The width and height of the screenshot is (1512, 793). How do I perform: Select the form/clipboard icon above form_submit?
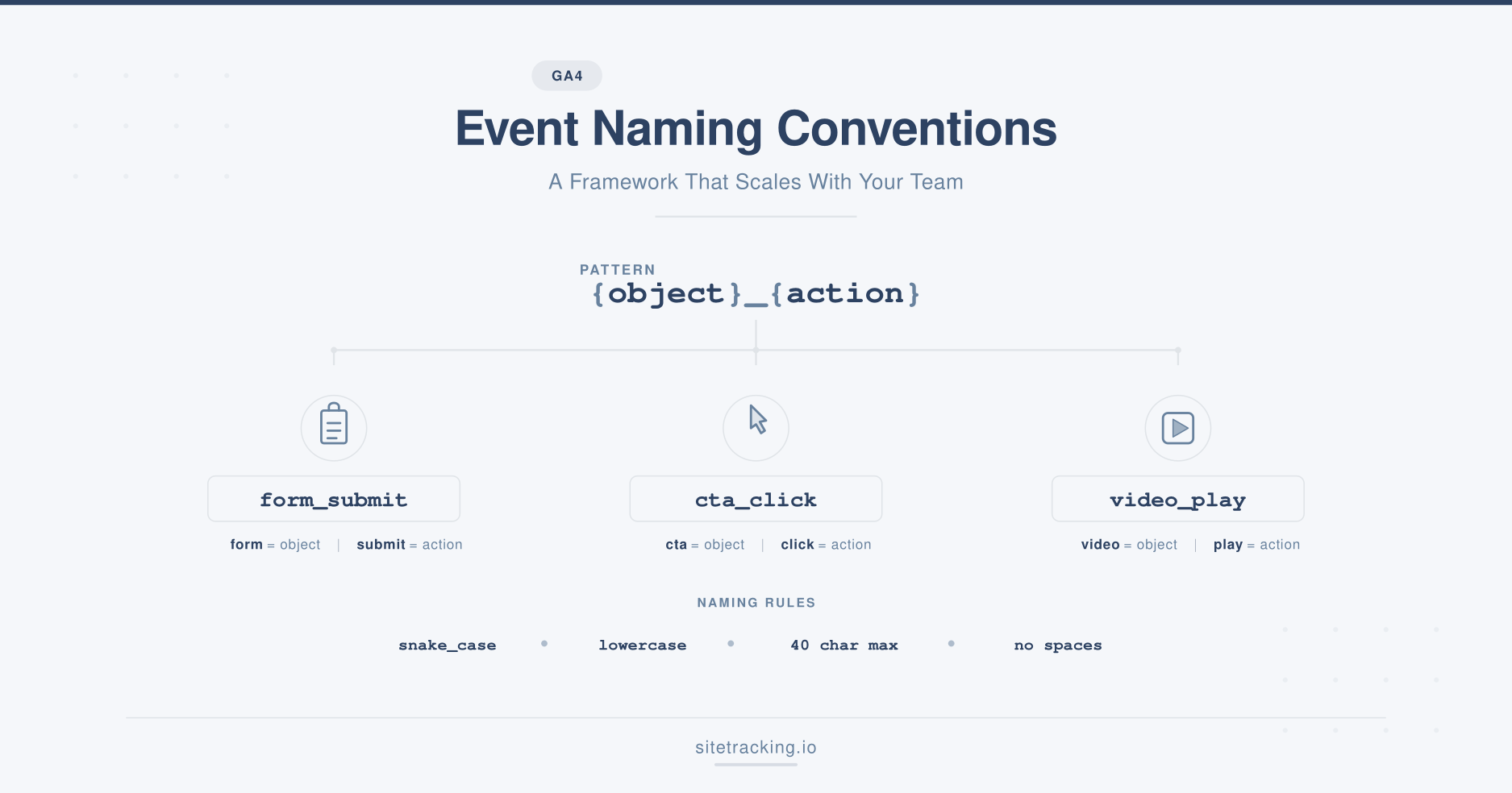click(x=333, y=427)
